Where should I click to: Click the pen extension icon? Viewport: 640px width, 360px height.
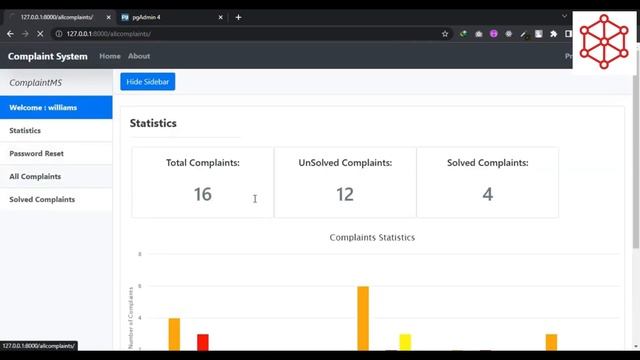pos(524,34)
